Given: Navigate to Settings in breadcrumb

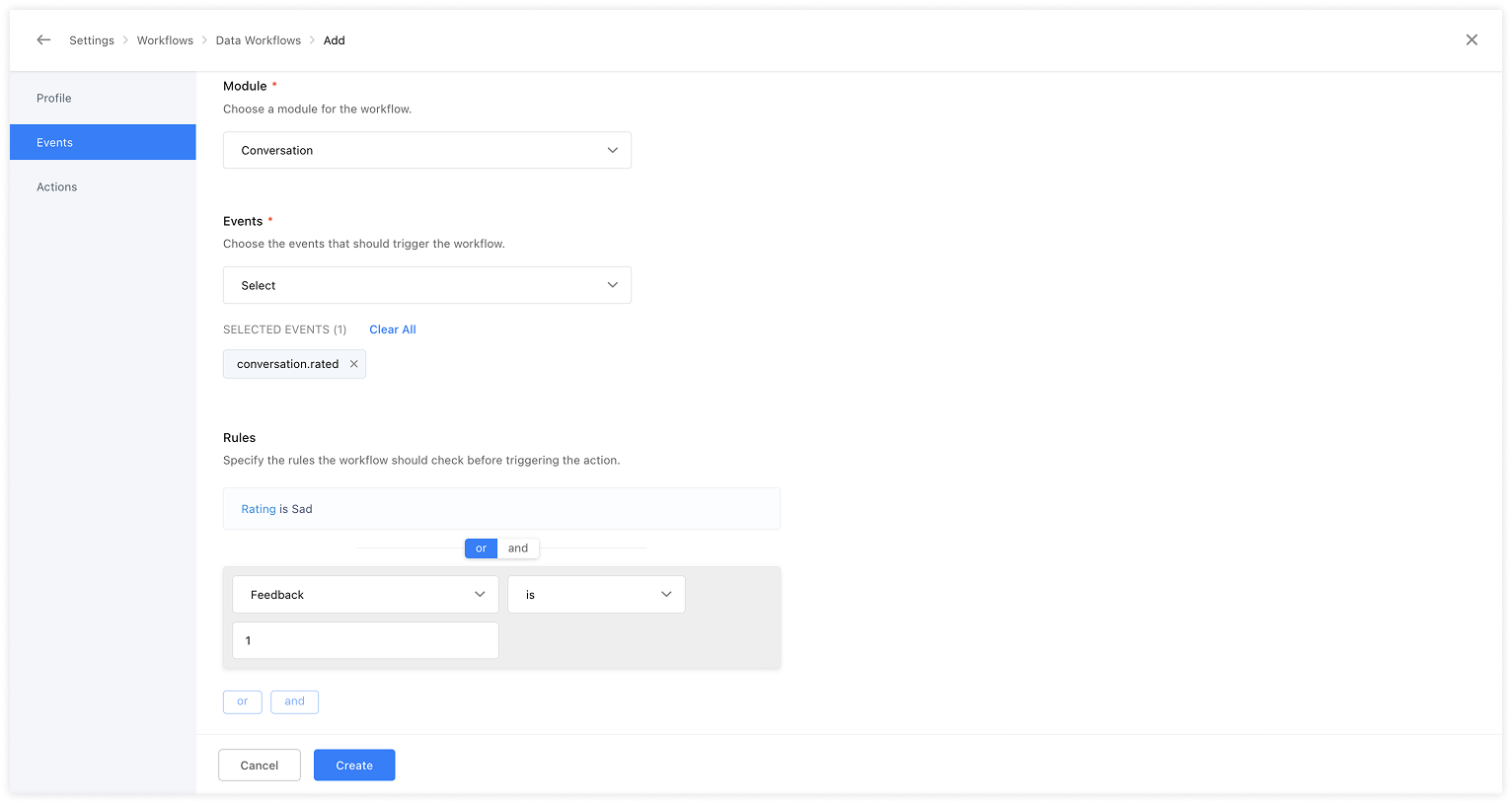Looking at the screenshot, I should 92,40.
